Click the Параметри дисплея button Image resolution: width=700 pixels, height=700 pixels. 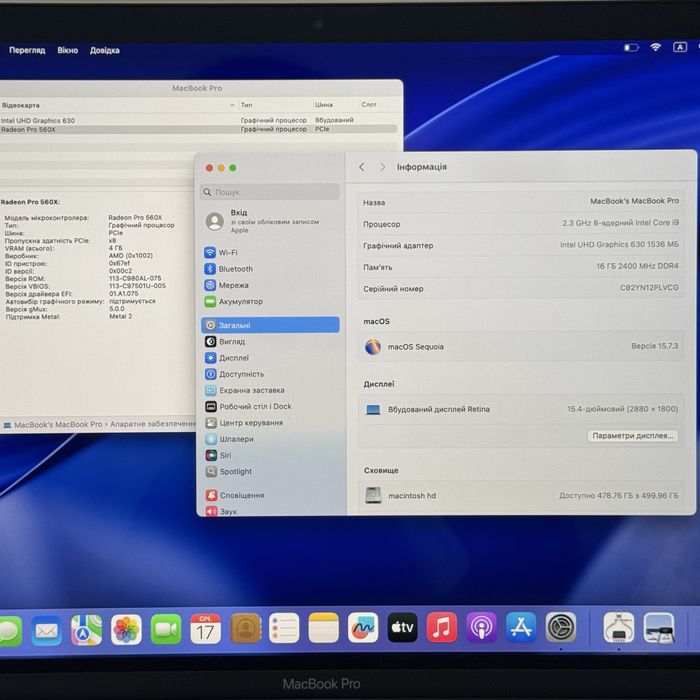click(x=633, y=436)
